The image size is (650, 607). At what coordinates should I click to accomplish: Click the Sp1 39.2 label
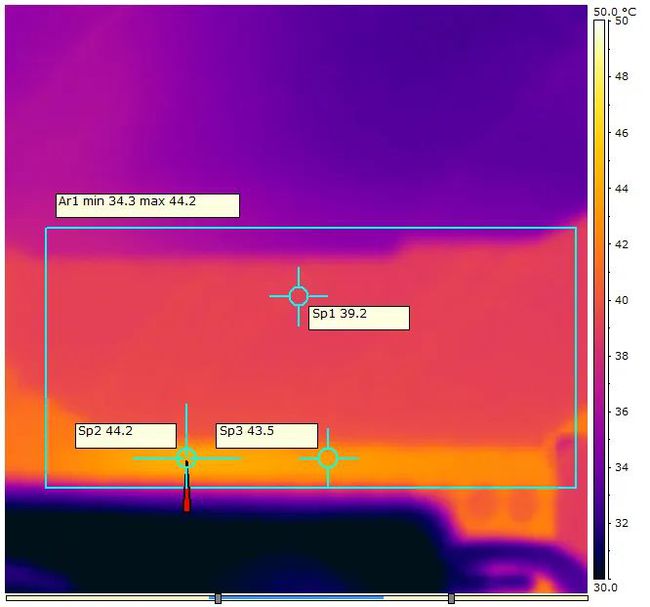click(x=359, y=318)
